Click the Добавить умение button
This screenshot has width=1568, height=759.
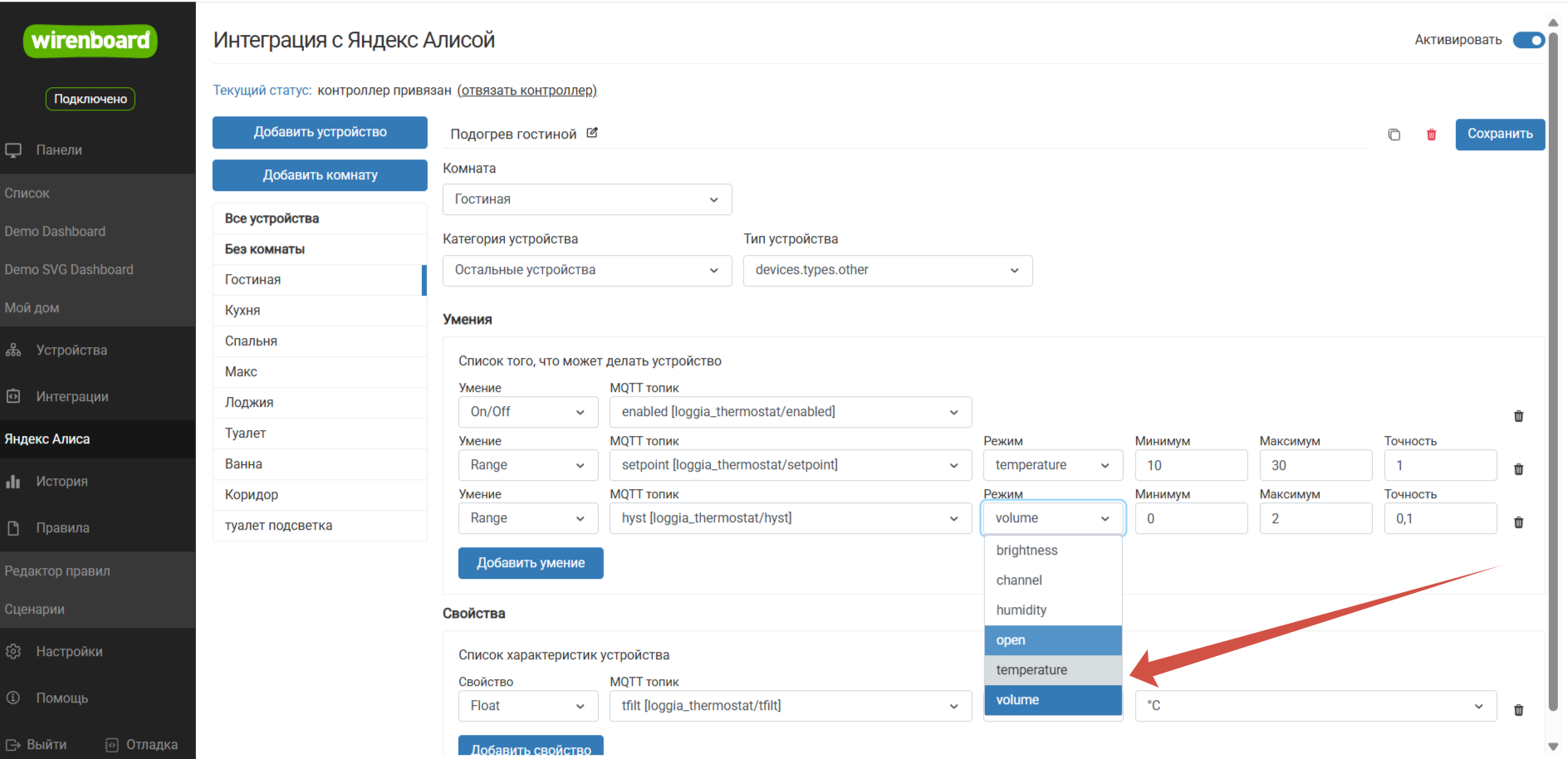531,563
